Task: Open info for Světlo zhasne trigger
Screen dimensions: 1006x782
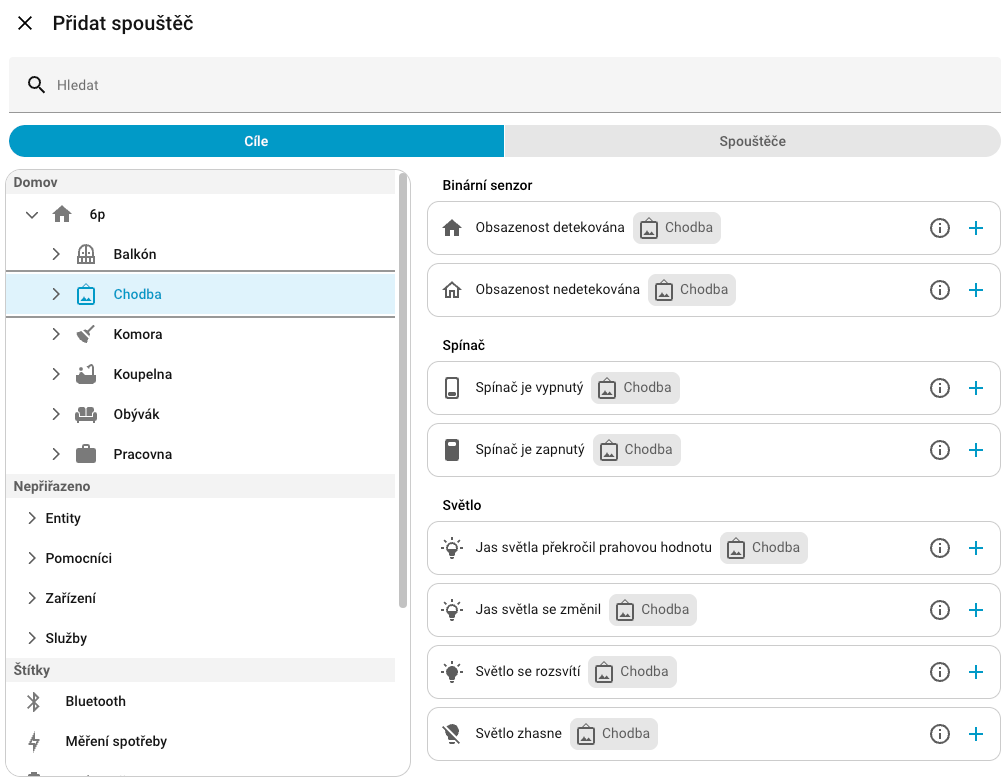Action: point(939,733)
